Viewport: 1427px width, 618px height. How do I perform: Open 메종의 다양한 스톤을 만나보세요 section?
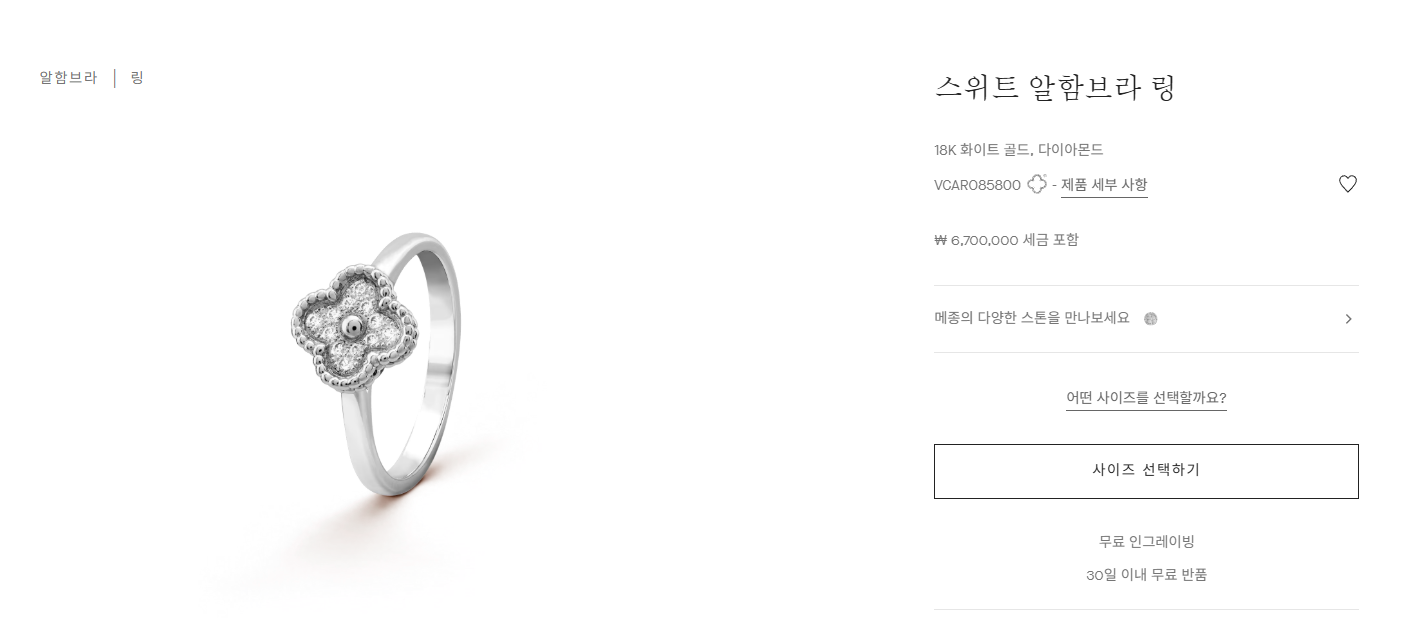coord(1146,319)
